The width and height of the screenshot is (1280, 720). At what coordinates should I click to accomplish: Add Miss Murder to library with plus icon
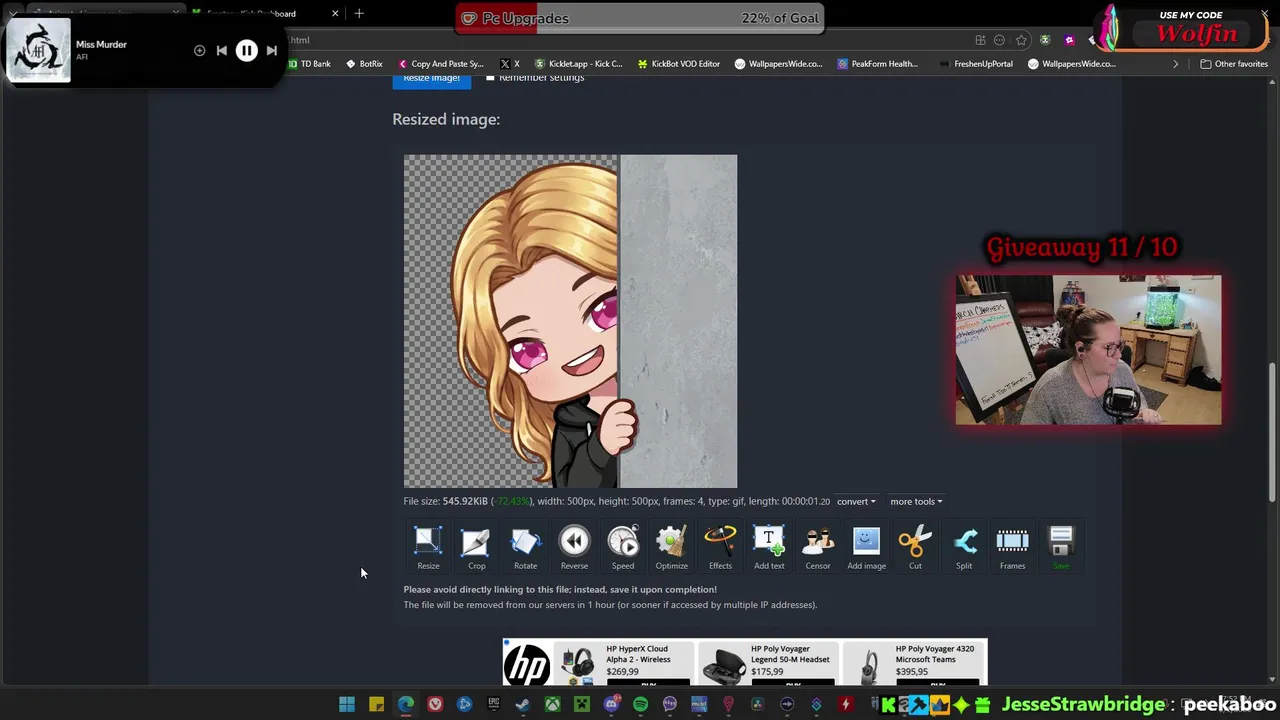199,50
